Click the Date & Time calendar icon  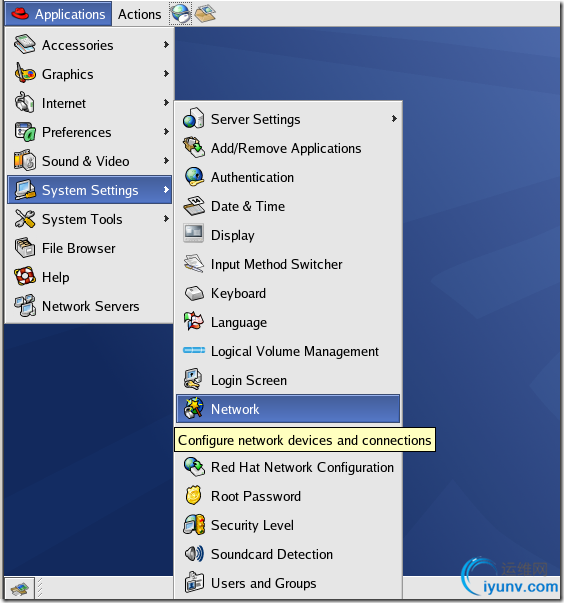point(194,206)
